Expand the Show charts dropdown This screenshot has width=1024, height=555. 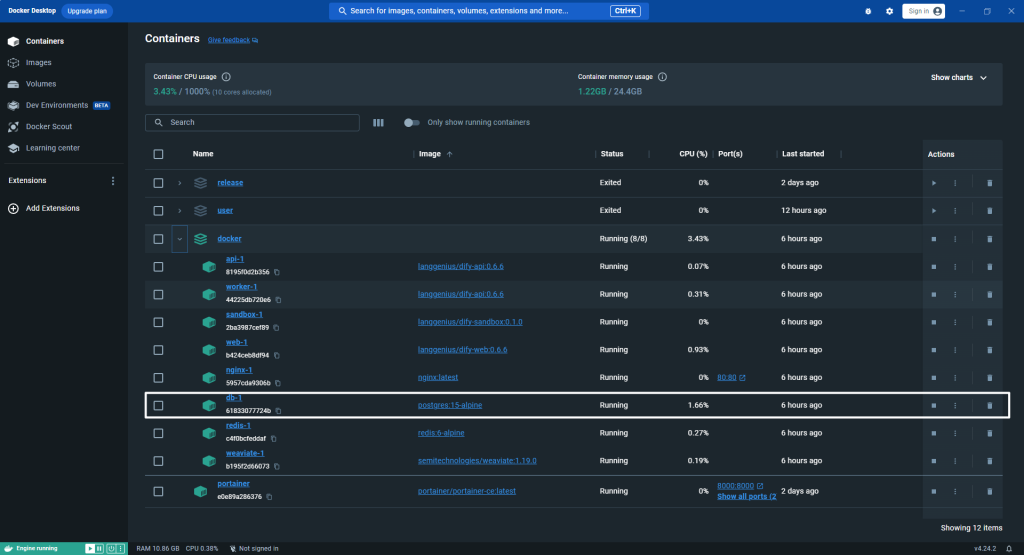(959, 78)
